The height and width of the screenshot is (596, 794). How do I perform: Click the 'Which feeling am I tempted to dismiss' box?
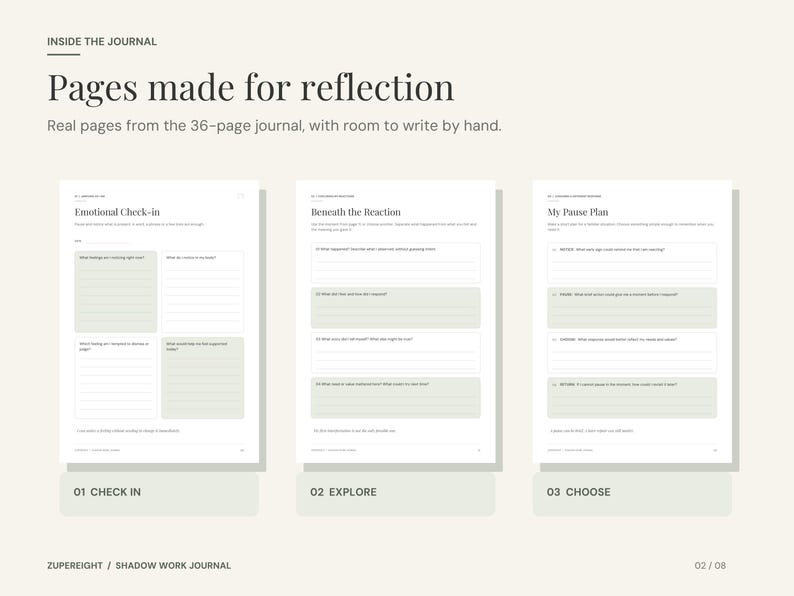[x=116, y=378]
